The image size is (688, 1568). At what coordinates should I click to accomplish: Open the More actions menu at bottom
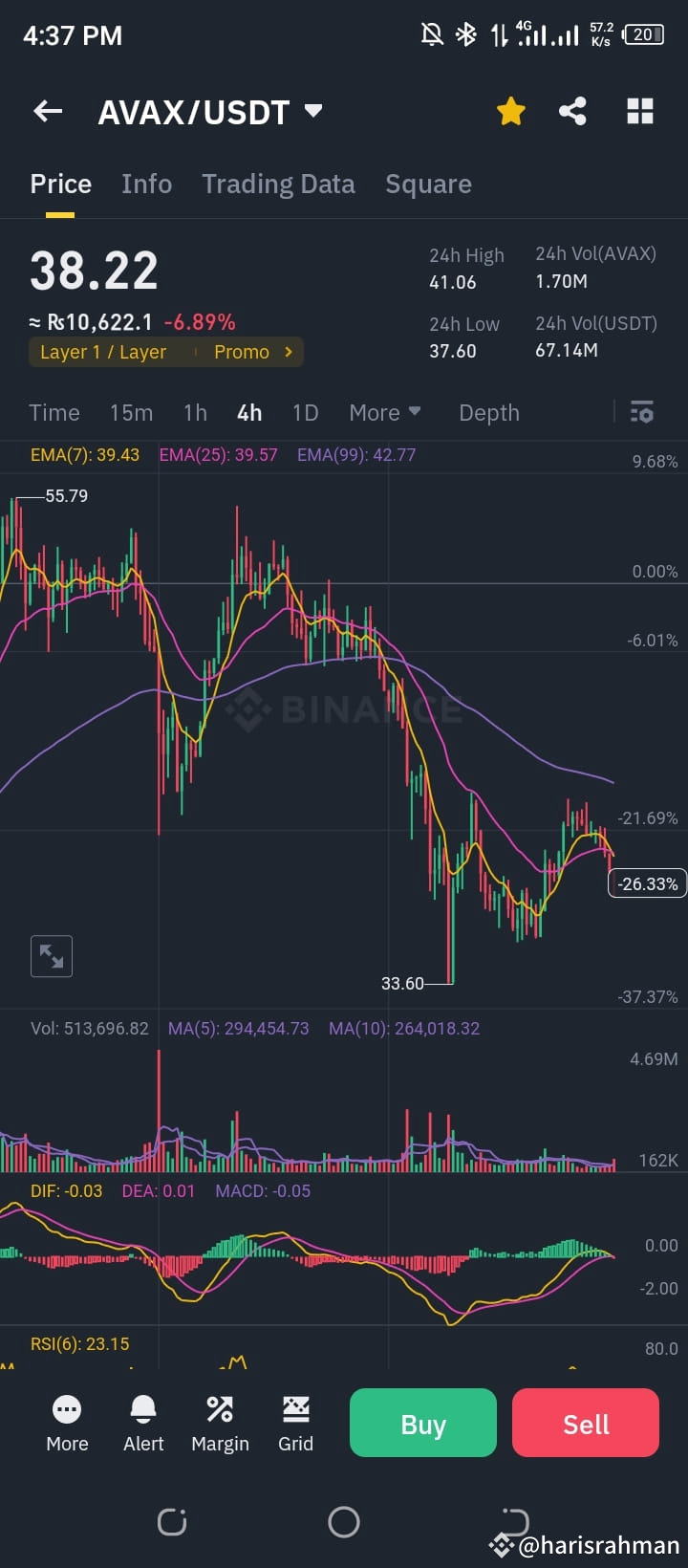[67, 1423]
